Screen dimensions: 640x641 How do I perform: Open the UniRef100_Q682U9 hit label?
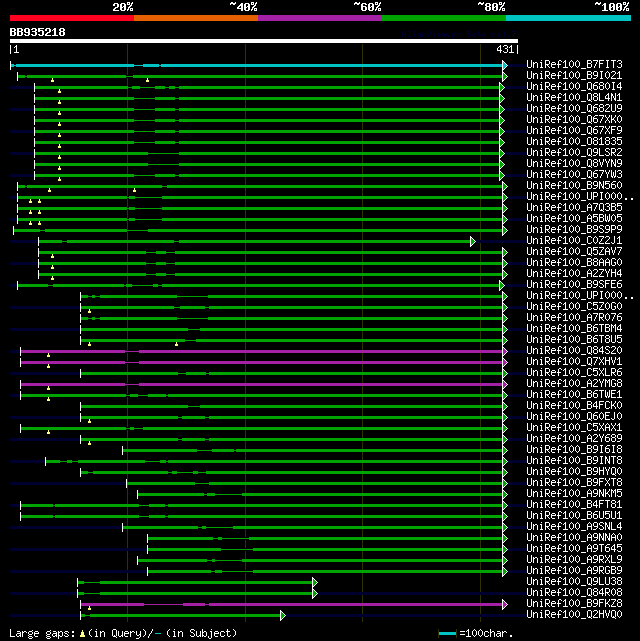point(574,108)
